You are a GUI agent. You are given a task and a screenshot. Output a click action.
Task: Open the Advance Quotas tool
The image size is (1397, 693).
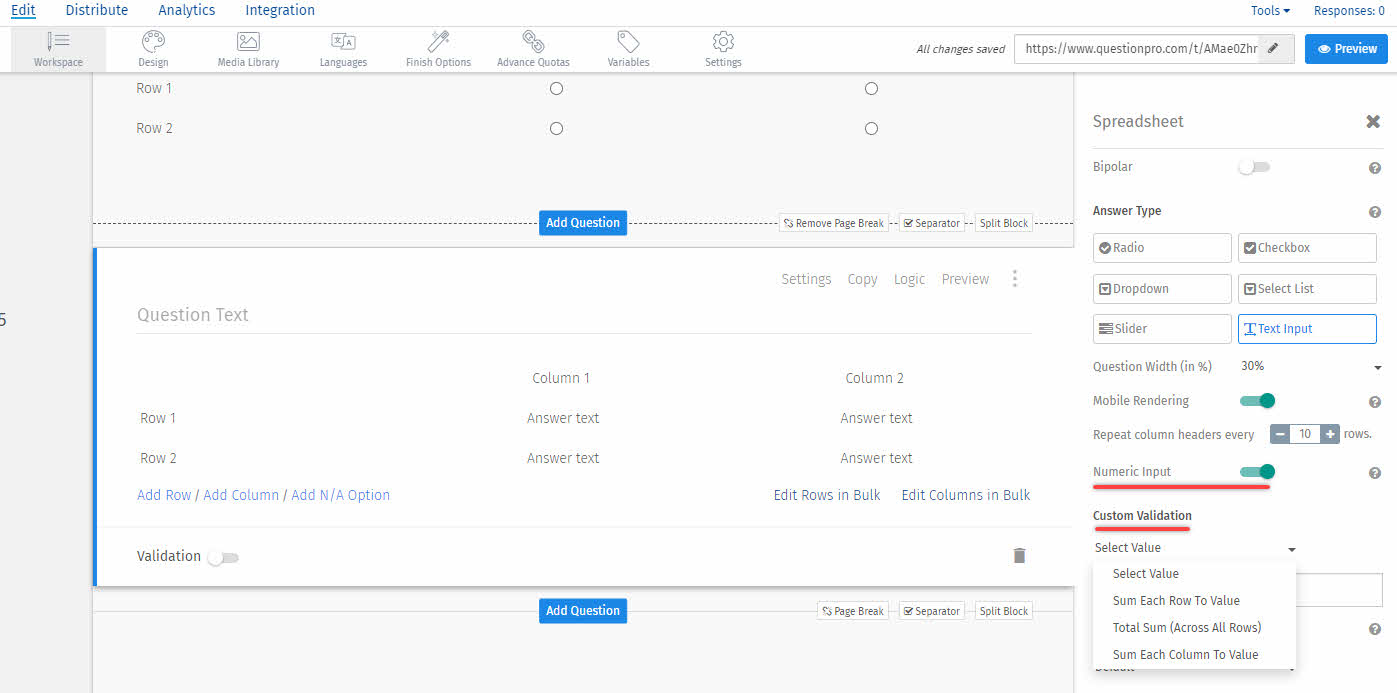pyautogui.click(x=532, y=48)
